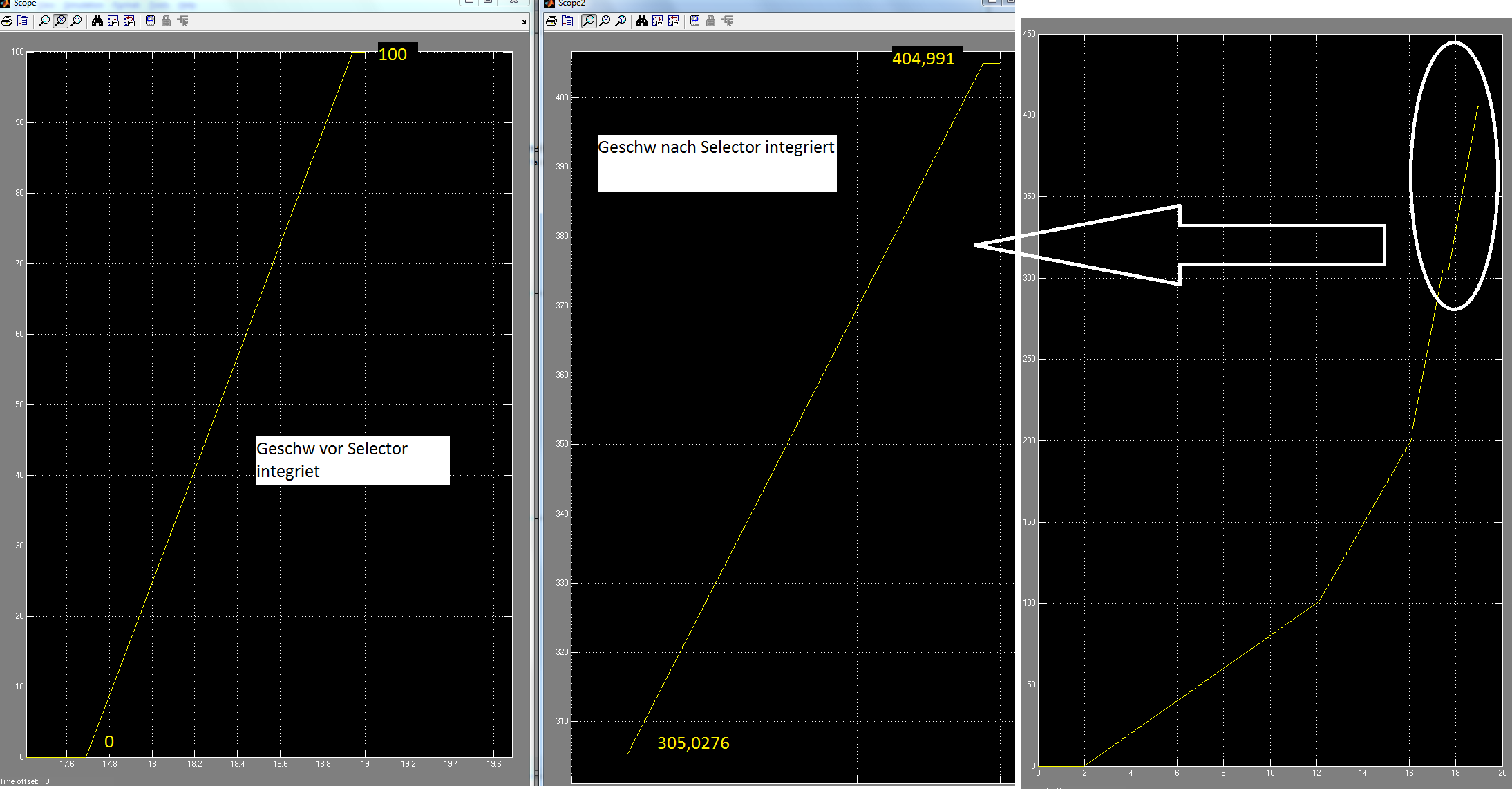Click Autoscale binoculars in Scope2 window
This screenshot has width=1512, height=791.
[642, 21]
